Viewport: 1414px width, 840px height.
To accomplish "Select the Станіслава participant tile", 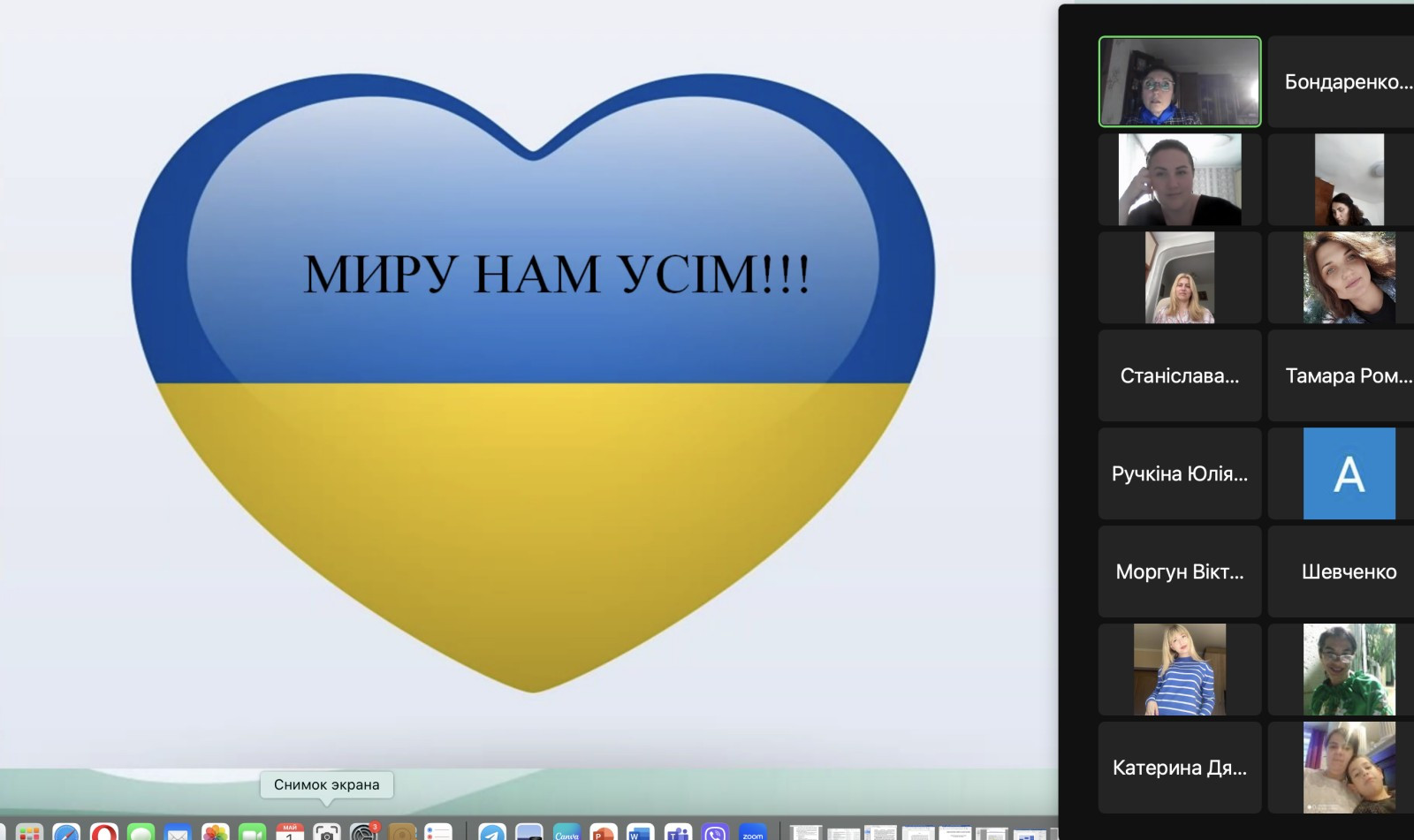I will coord(1180,375).
